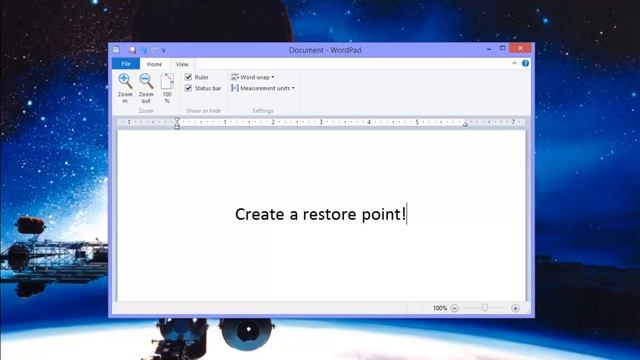Click the Undo arrow in quick access toolbar
Viewport: 640px width, 360px height.
point(144,50)
